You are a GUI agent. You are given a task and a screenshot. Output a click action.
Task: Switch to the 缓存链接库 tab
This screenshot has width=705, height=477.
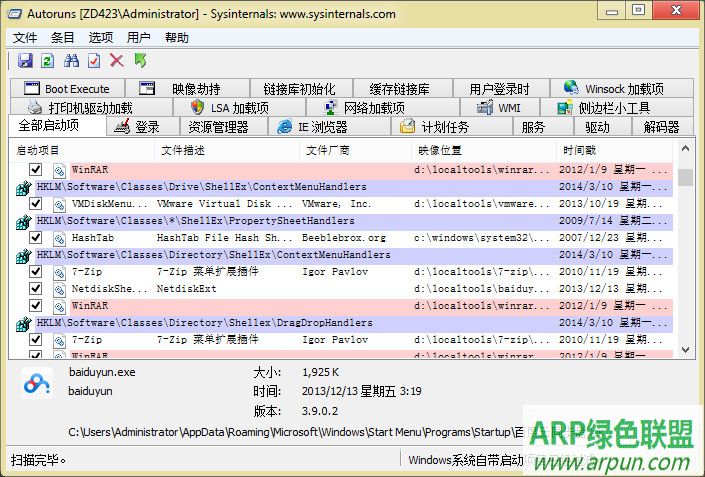tap(403, 88)
